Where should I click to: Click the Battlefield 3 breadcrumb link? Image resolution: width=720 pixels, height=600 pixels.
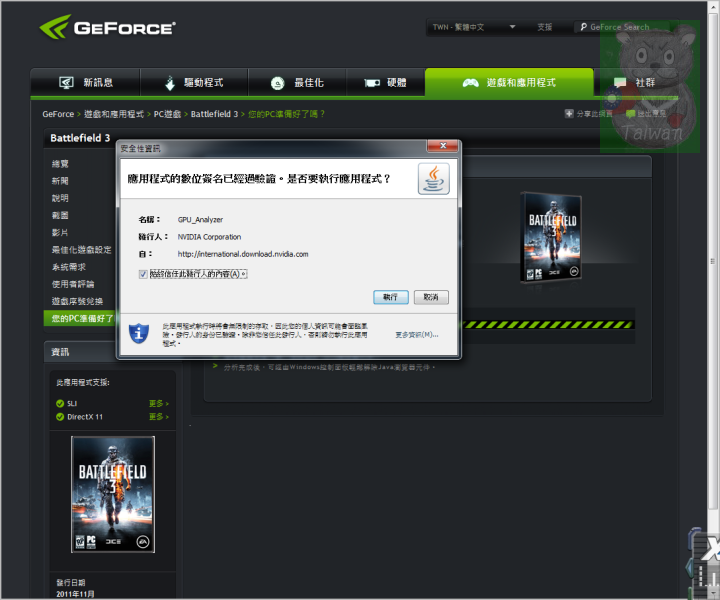click(x=214, y=114)
